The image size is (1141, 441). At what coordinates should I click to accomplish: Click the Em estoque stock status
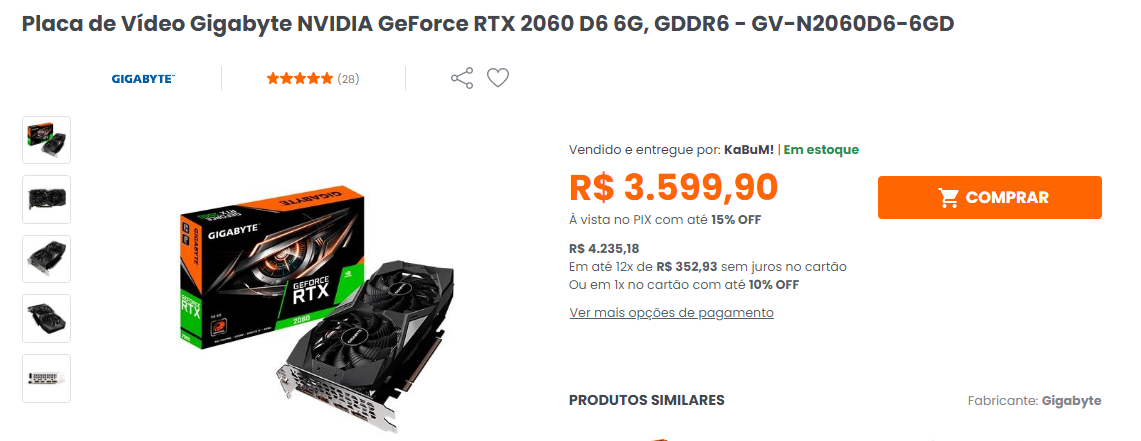tap(821, 150)
